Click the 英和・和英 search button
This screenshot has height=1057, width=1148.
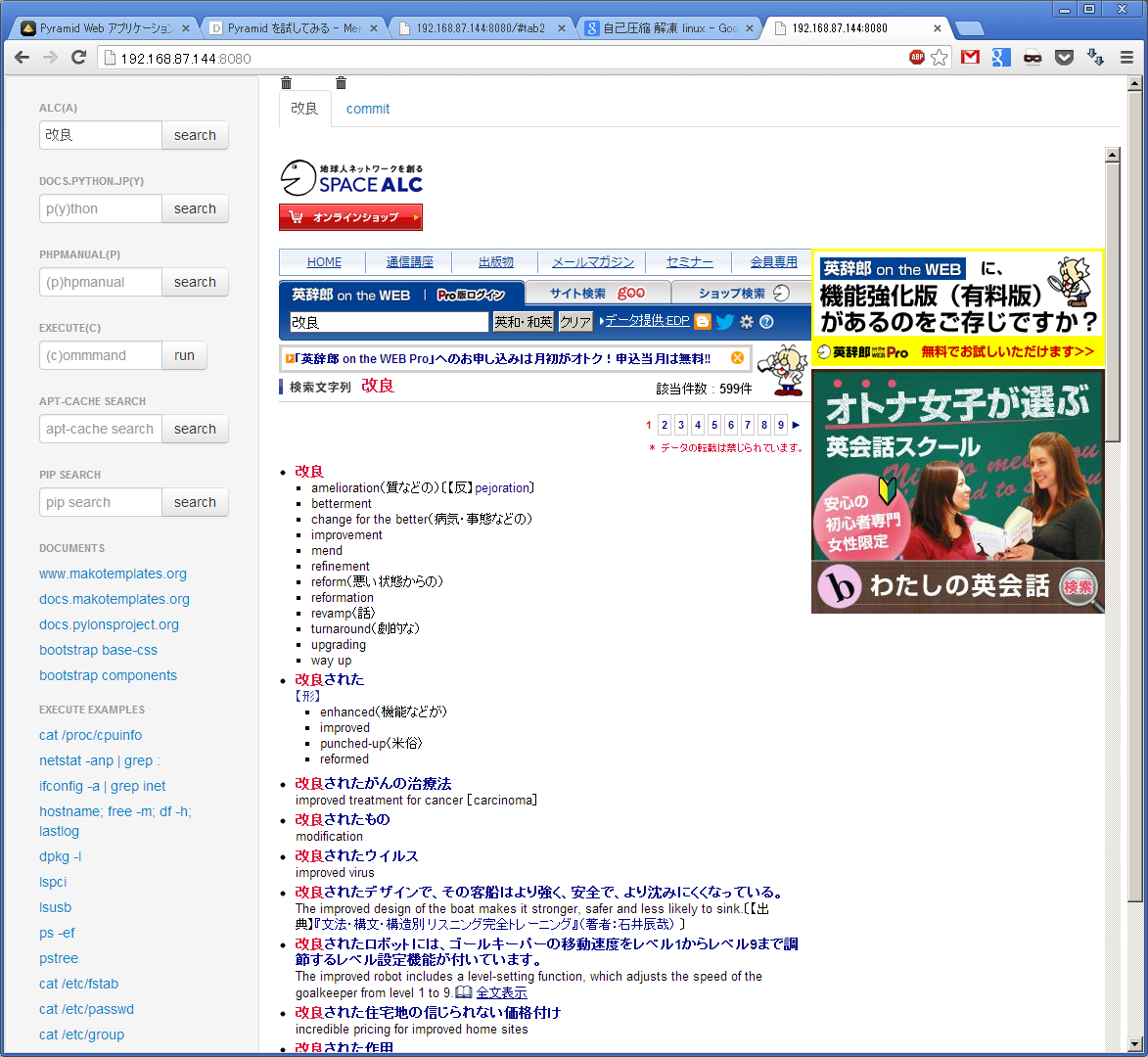click(524, 321)
